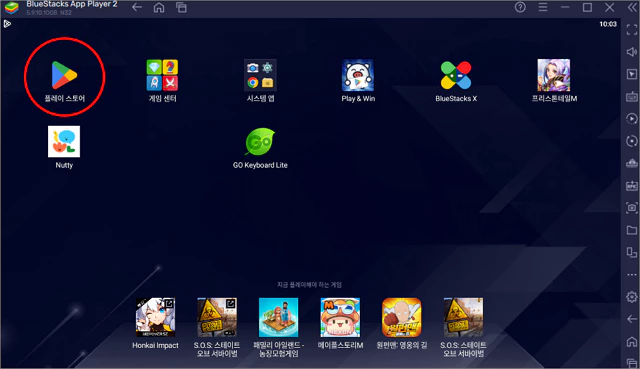This screenshot has width=640, height=369.
Task: Take a screenshot with sidebar camera icon
Action: click(631, 208)
